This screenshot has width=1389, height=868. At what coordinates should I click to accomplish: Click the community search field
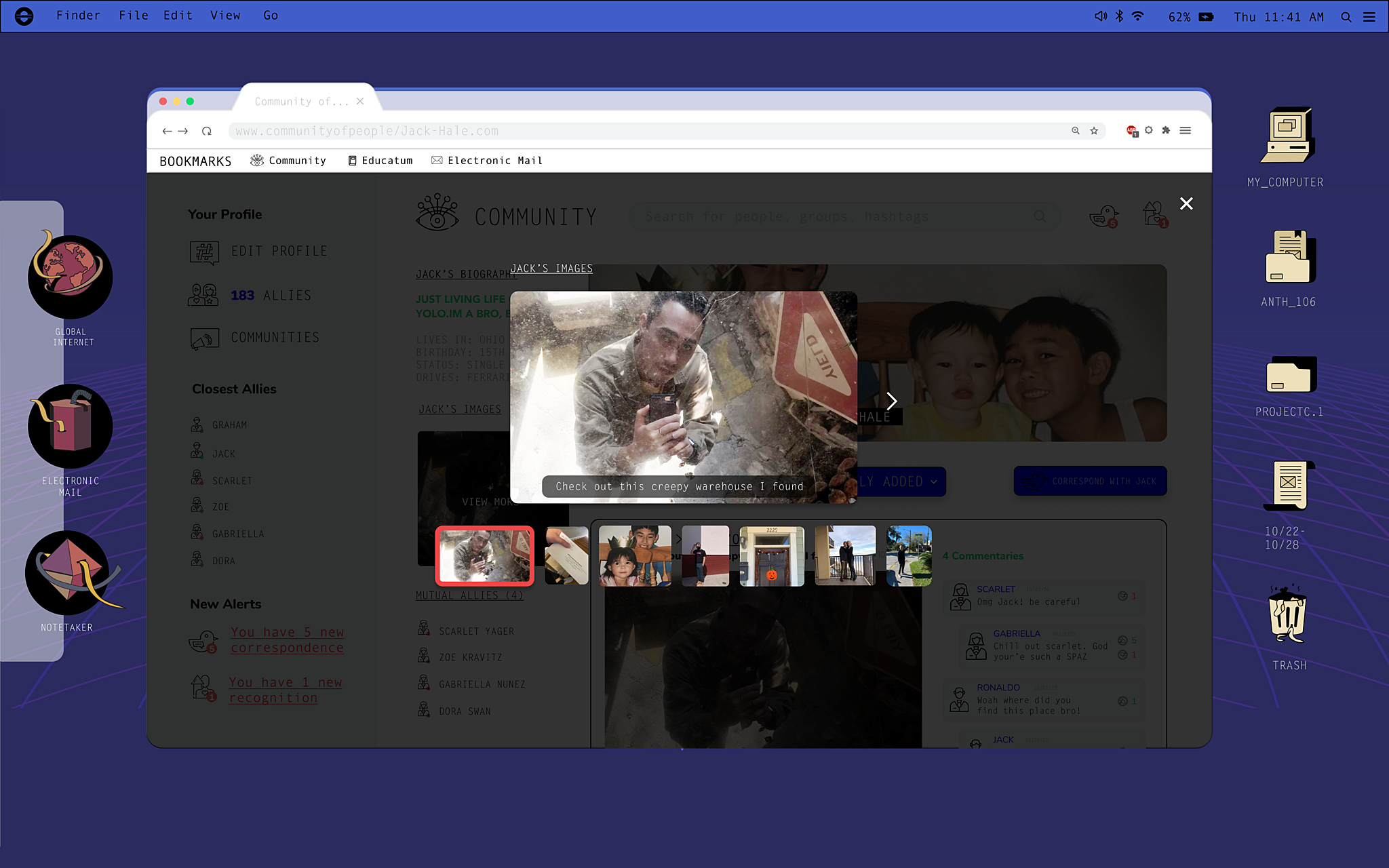point(844,216)
